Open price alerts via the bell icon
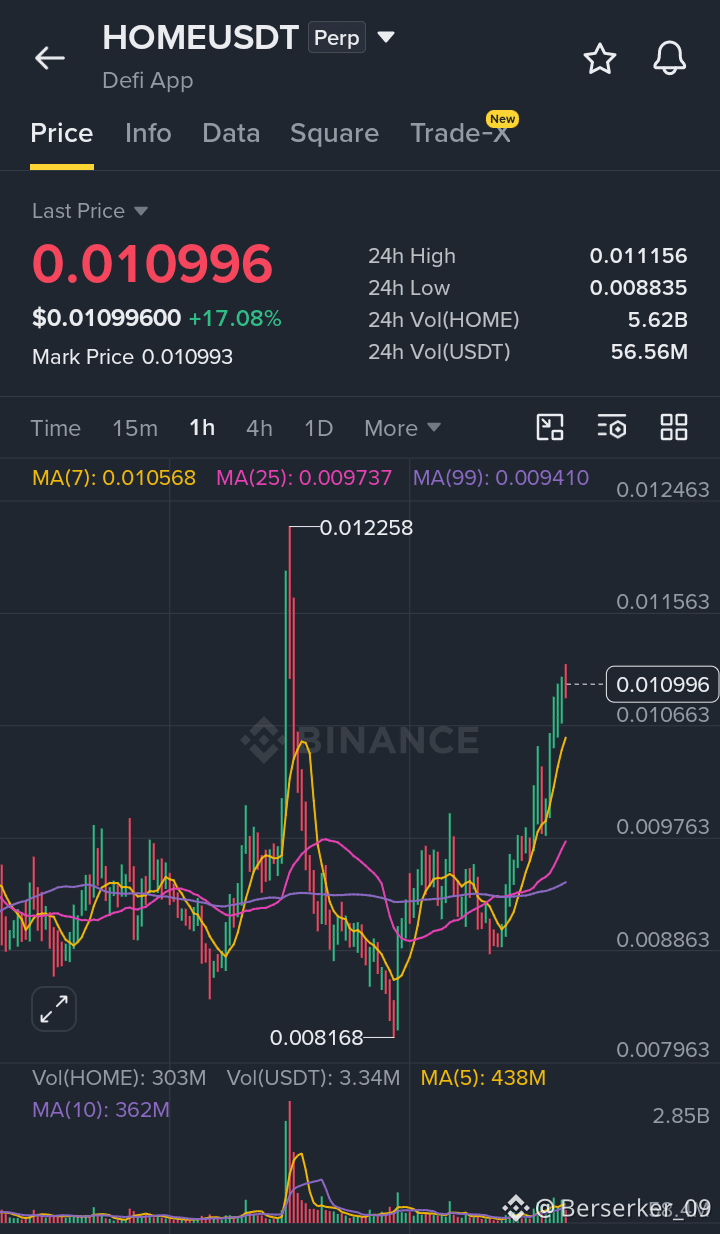This screenshot has width=720, height=1234. (x=670, y=59)
